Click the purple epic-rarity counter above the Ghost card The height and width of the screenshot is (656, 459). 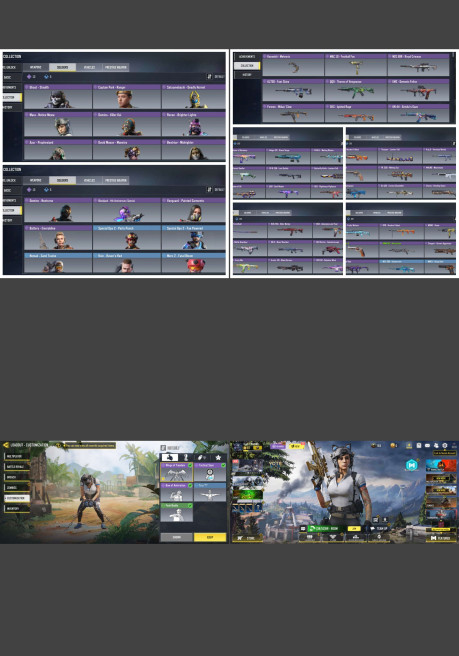pyautogui.click(x=31, y=77)
